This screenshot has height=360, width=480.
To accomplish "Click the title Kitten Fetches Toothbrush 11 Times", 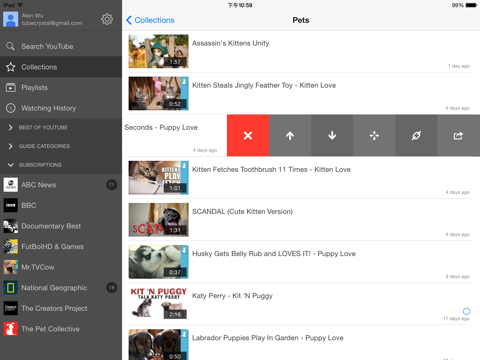I will coord(271,169).
